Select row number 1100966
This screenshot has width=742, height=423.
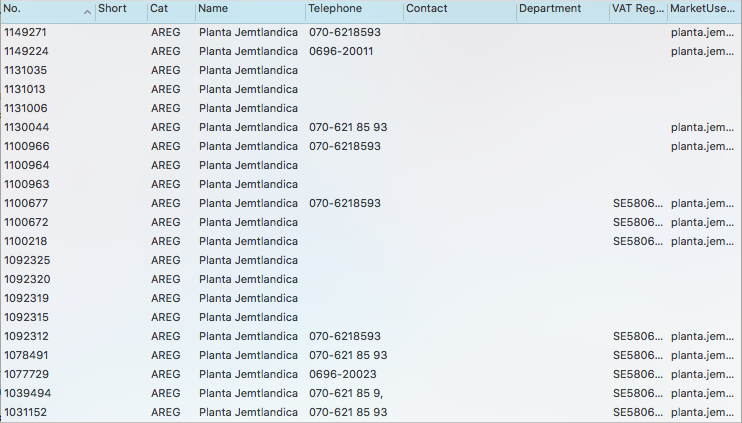[x=371, y=146]
